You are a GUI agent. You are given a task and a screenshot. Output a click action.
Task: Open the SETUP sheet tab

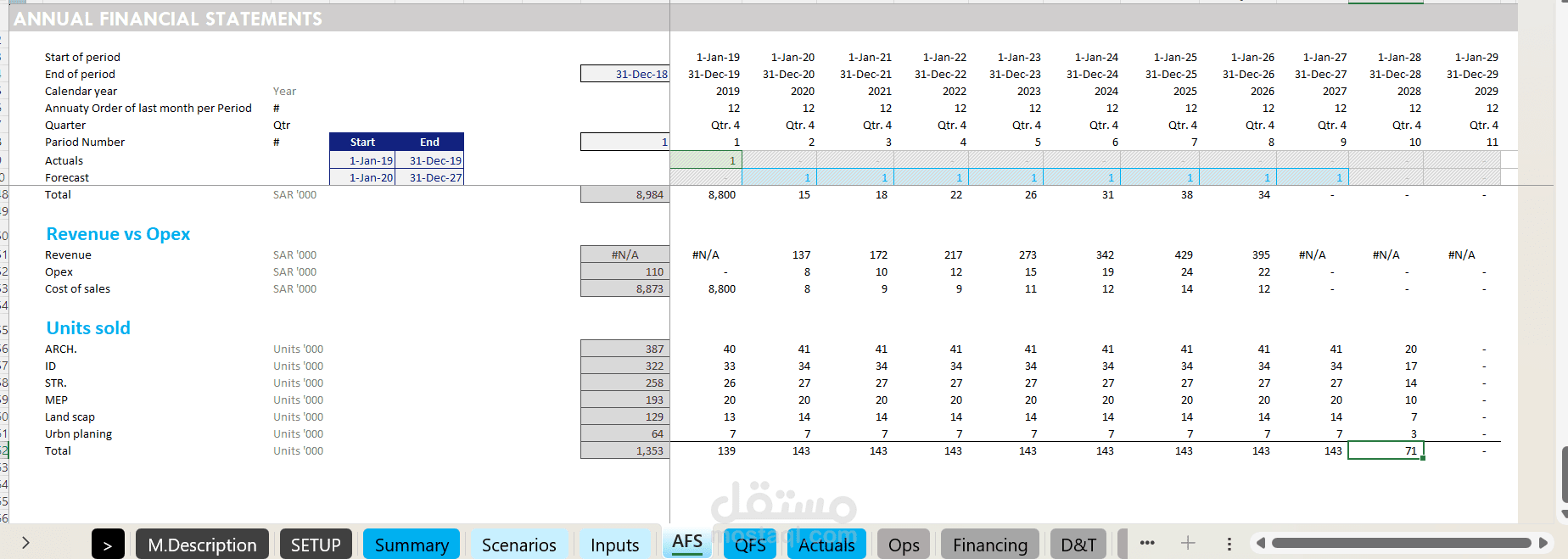316,545
